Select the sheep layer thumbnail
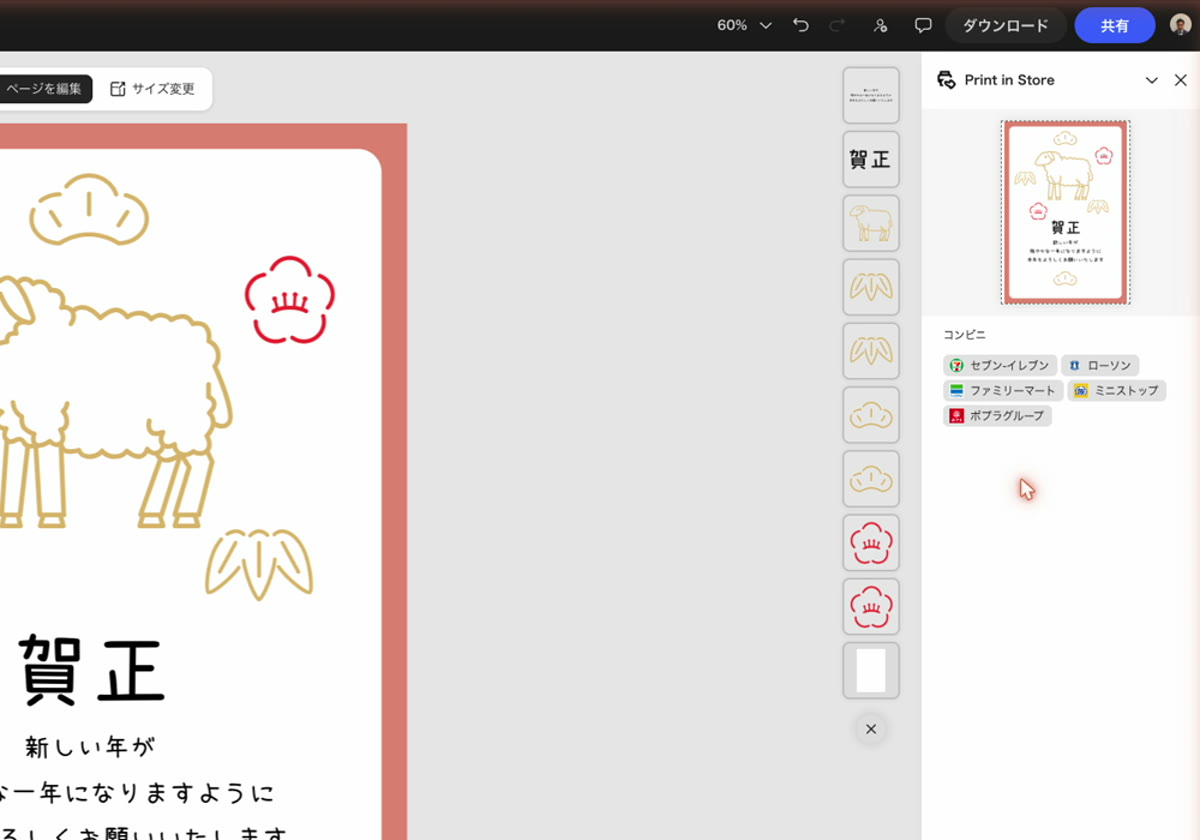The height and width of the screenshot is (840, 1200). coord(871,223)
